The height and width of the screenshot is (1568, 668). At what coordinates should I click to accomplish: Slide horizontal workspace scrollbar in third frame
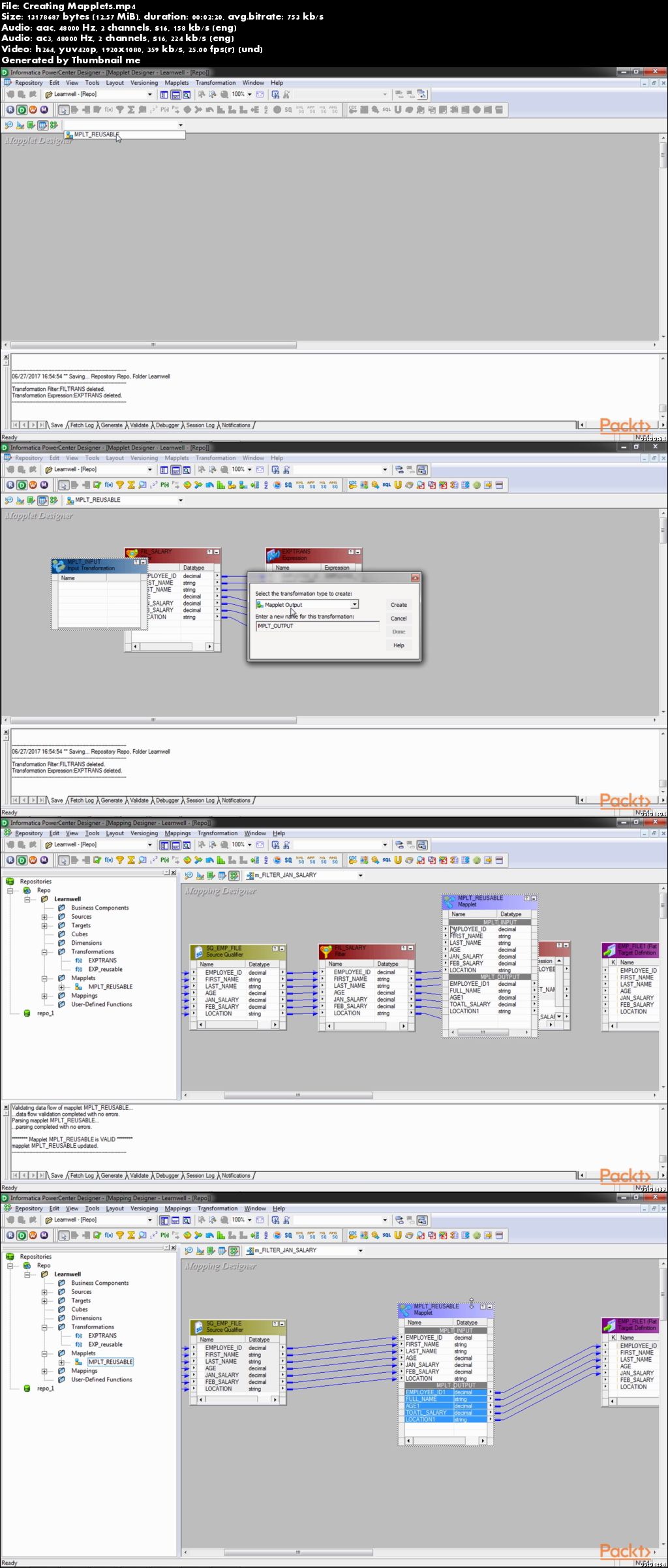pos(297,1096)
